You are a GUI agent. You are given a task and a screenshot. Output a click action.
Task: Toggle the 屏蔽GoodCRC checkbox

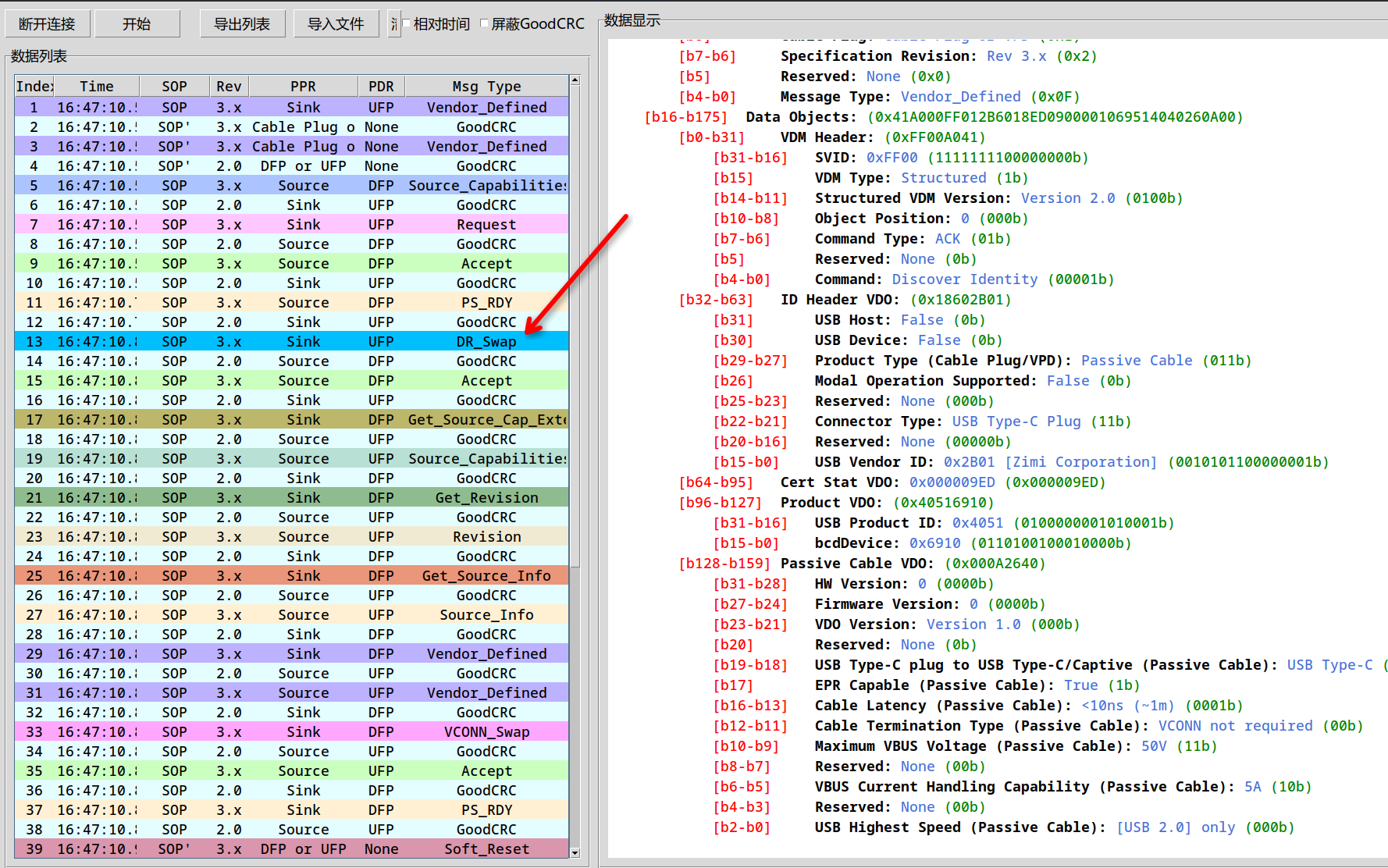click(x=484, y=23)
